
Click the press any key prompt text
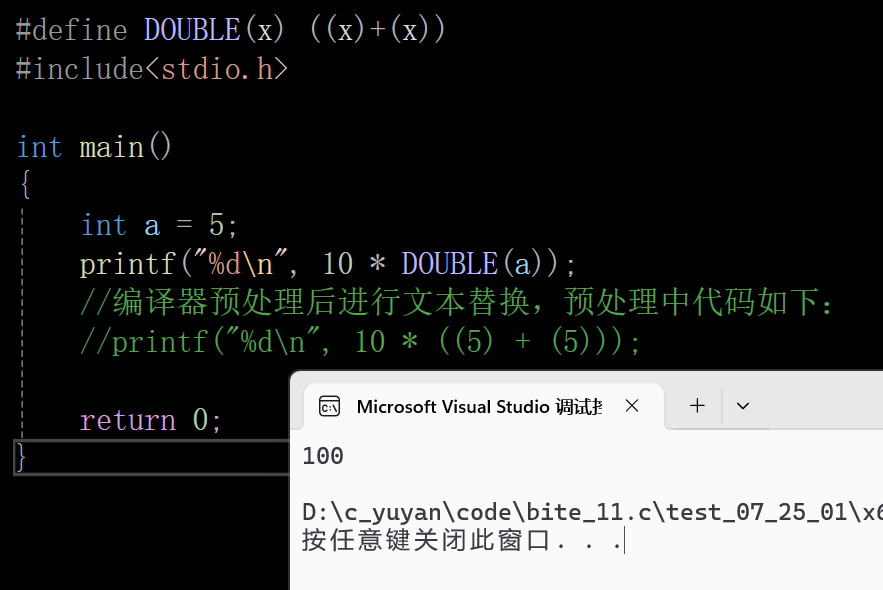pyautogui.click(x=462, y=540)
